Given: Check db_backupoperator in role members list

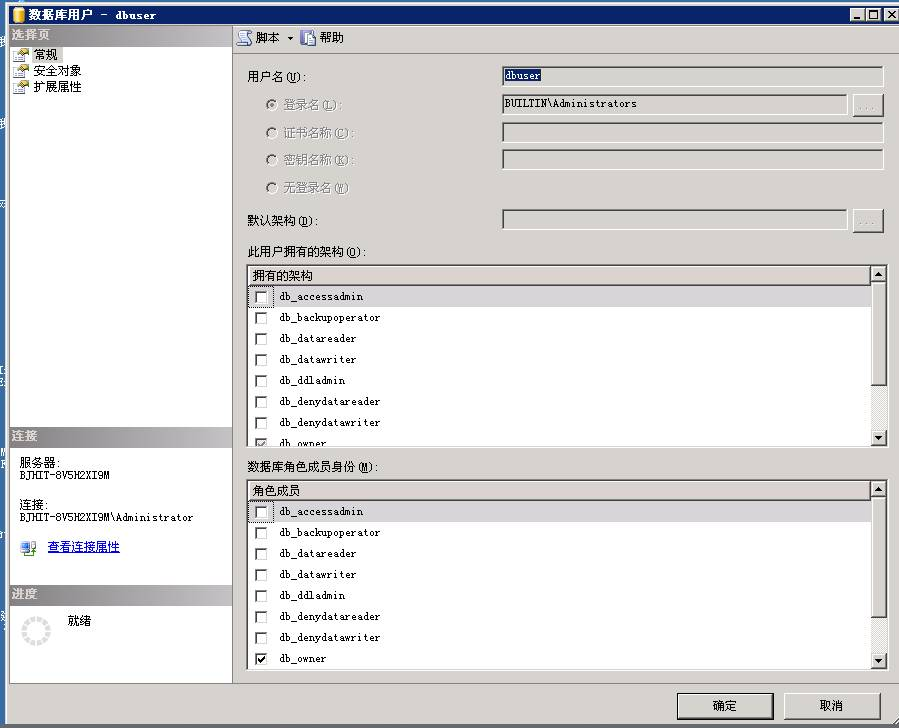Looking at the screenshot, I should (261, 533).
